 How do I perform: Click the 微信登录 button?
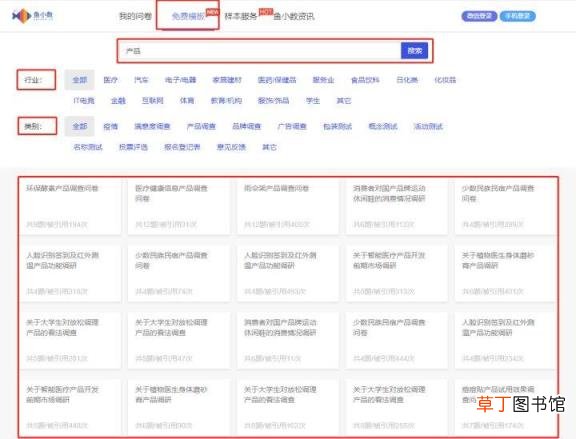coord(479,16)
